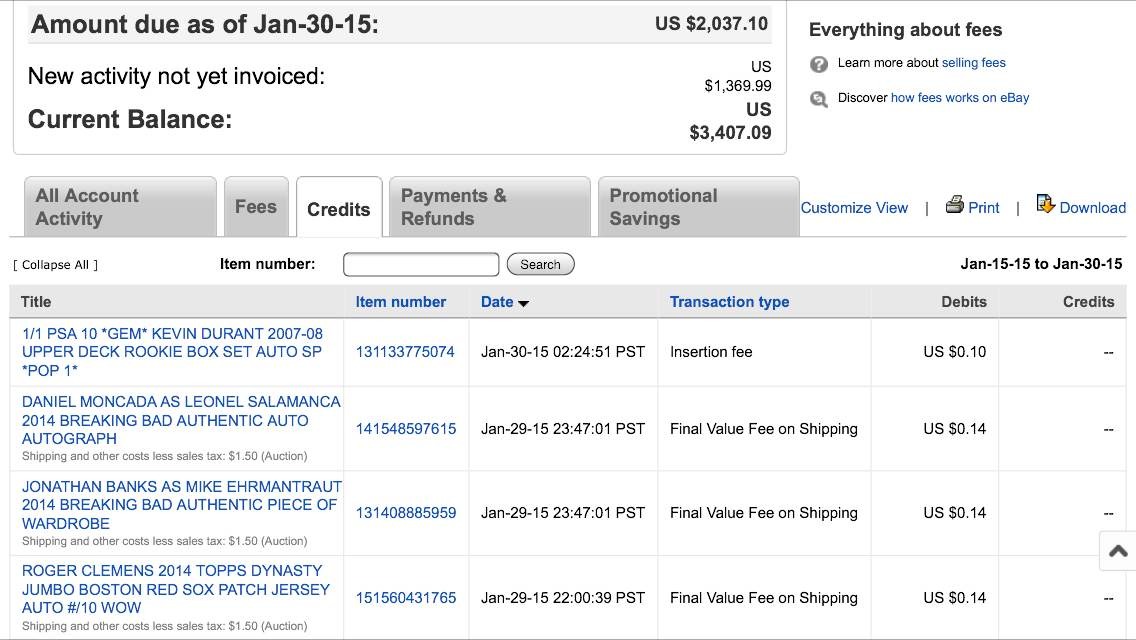Viewport: 1136px width, 640px height.
Task: Open the Payments & Refunds tab
Action: [489, 207]
